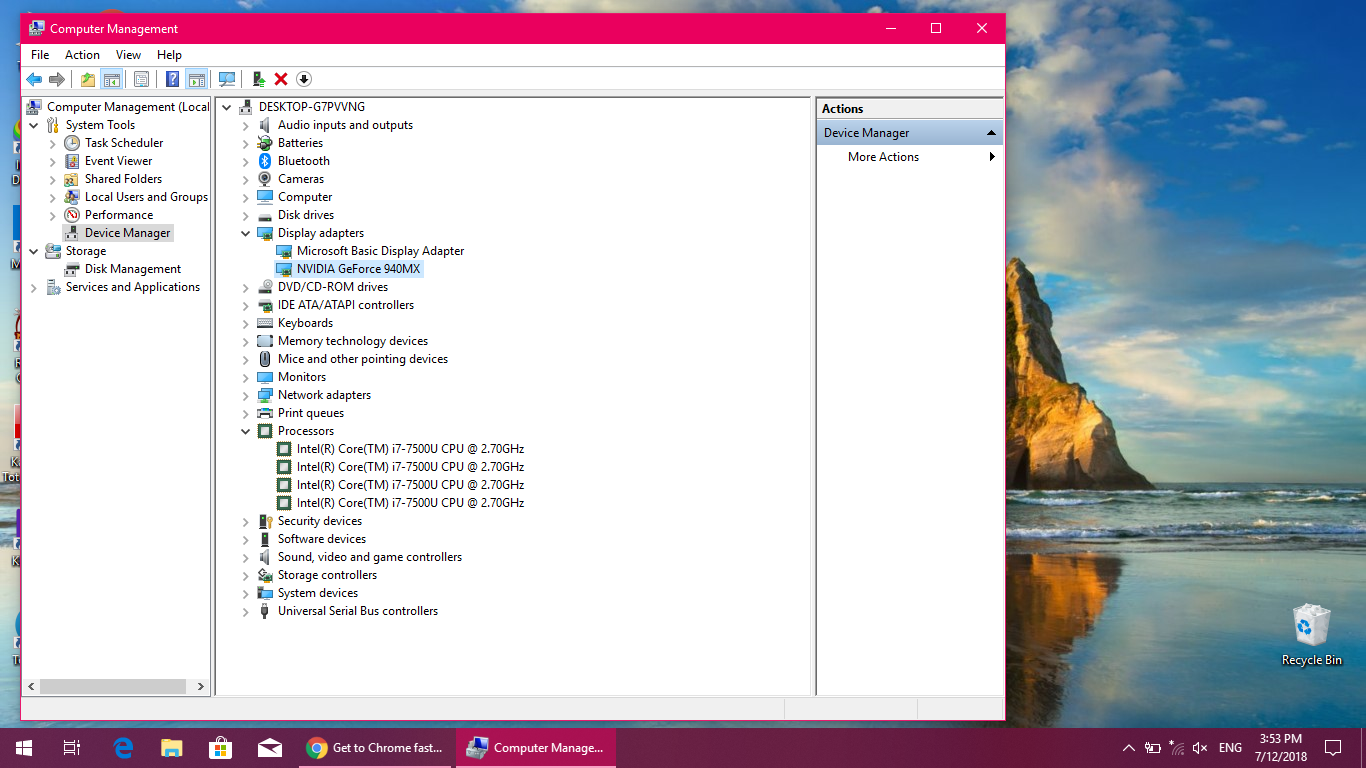This screenshot has height=768, width=1366.
Task: Select NVIDIA GeForce 940MX adapter
Action: tap(359, 269)
